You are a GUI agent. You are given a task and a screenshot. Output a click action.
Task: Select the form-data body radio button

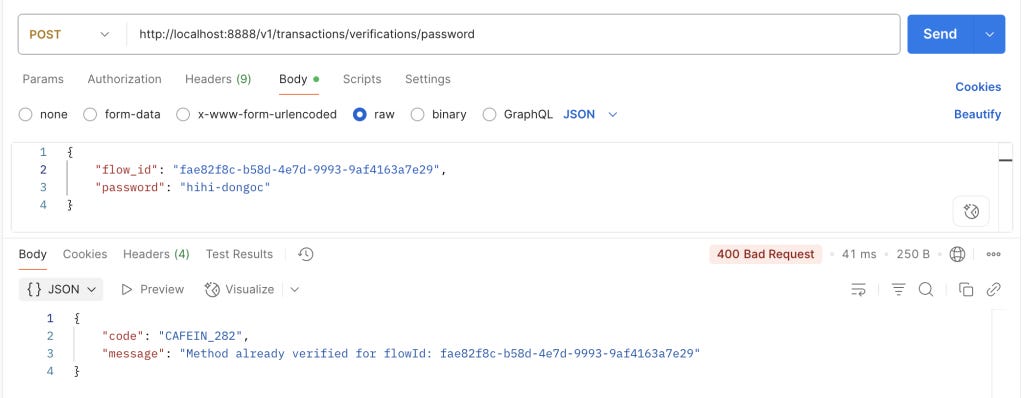[x=90, y=114]
